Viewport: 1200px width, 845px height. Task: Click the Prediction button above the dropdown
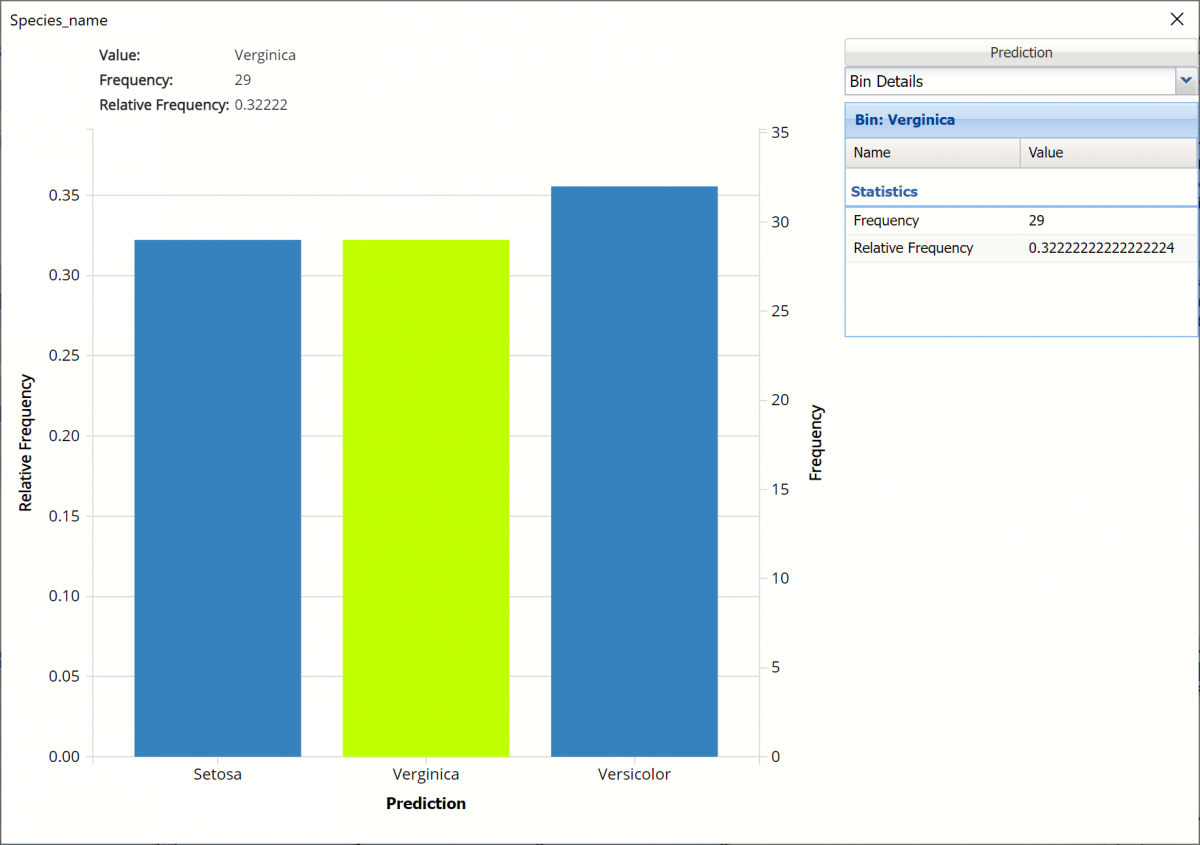coord(1020,53)
